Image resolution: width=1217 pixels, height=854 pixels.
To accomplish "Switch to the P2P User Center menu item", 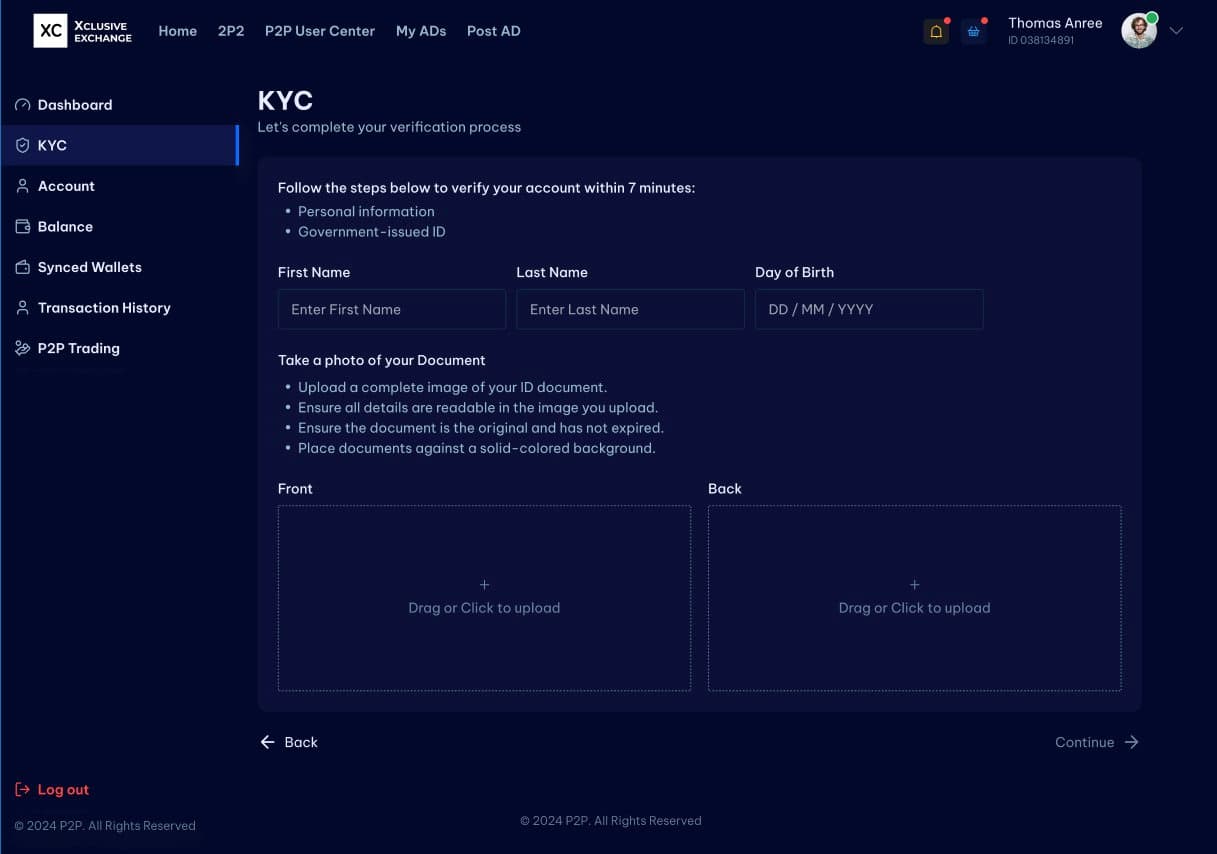I will (x=319, y=31).
